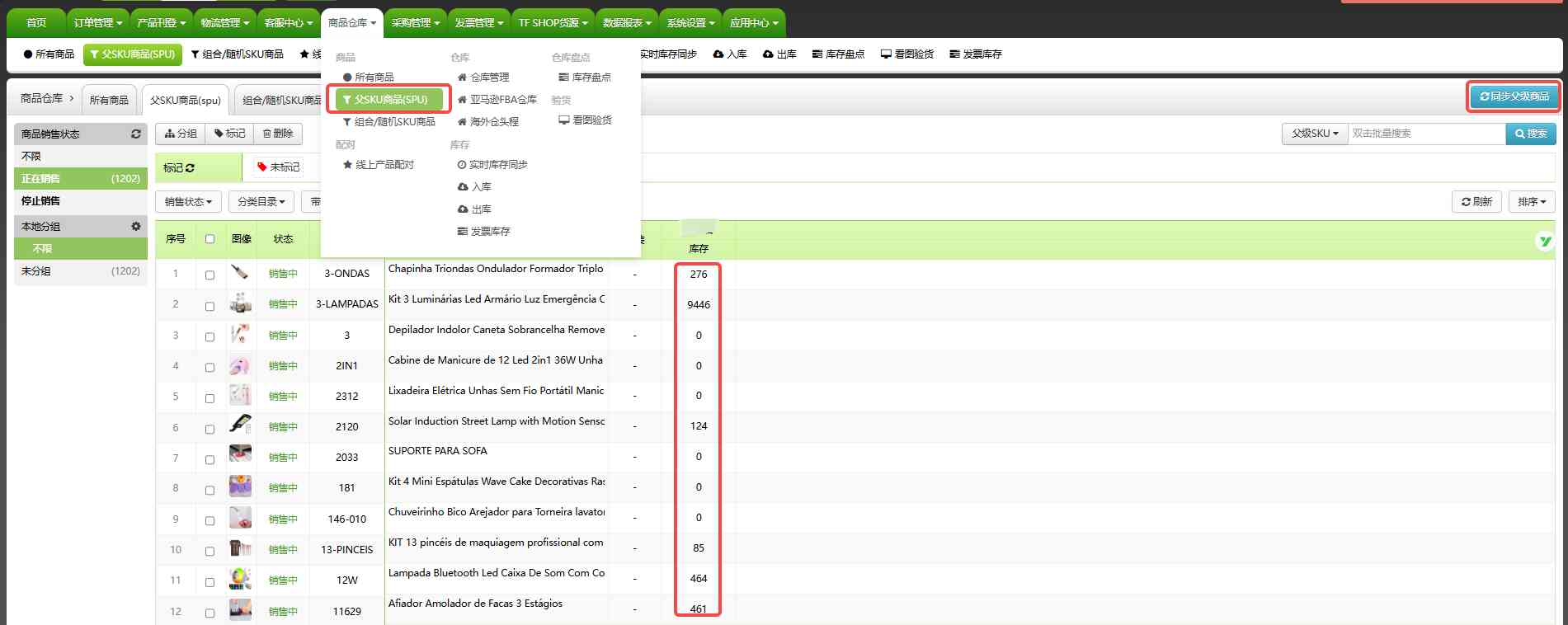Open the 排序 sort dropdown
This screenshot has width=1568, height=625.
pyautogui.click(x=1532, y=201)
